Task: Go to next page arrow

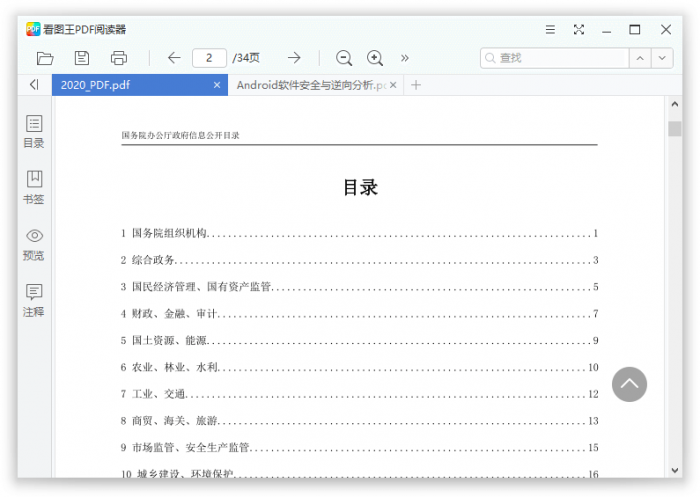Action: pos(294,58)
